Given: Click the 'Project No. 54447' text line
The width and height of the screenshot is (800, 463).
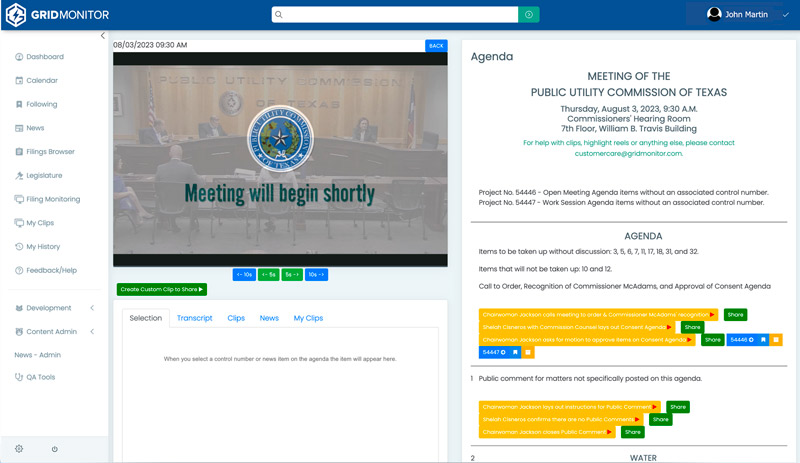Looking at the screenshot, I should pos(621,203).
